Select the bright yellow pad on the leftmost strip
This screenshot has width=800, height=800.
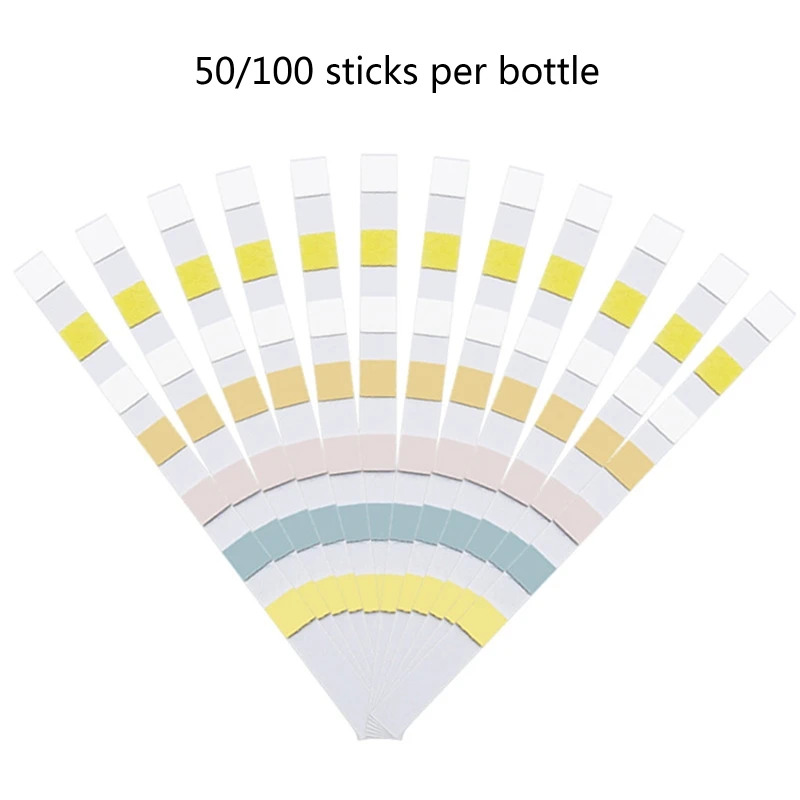[x=84, y=336]
